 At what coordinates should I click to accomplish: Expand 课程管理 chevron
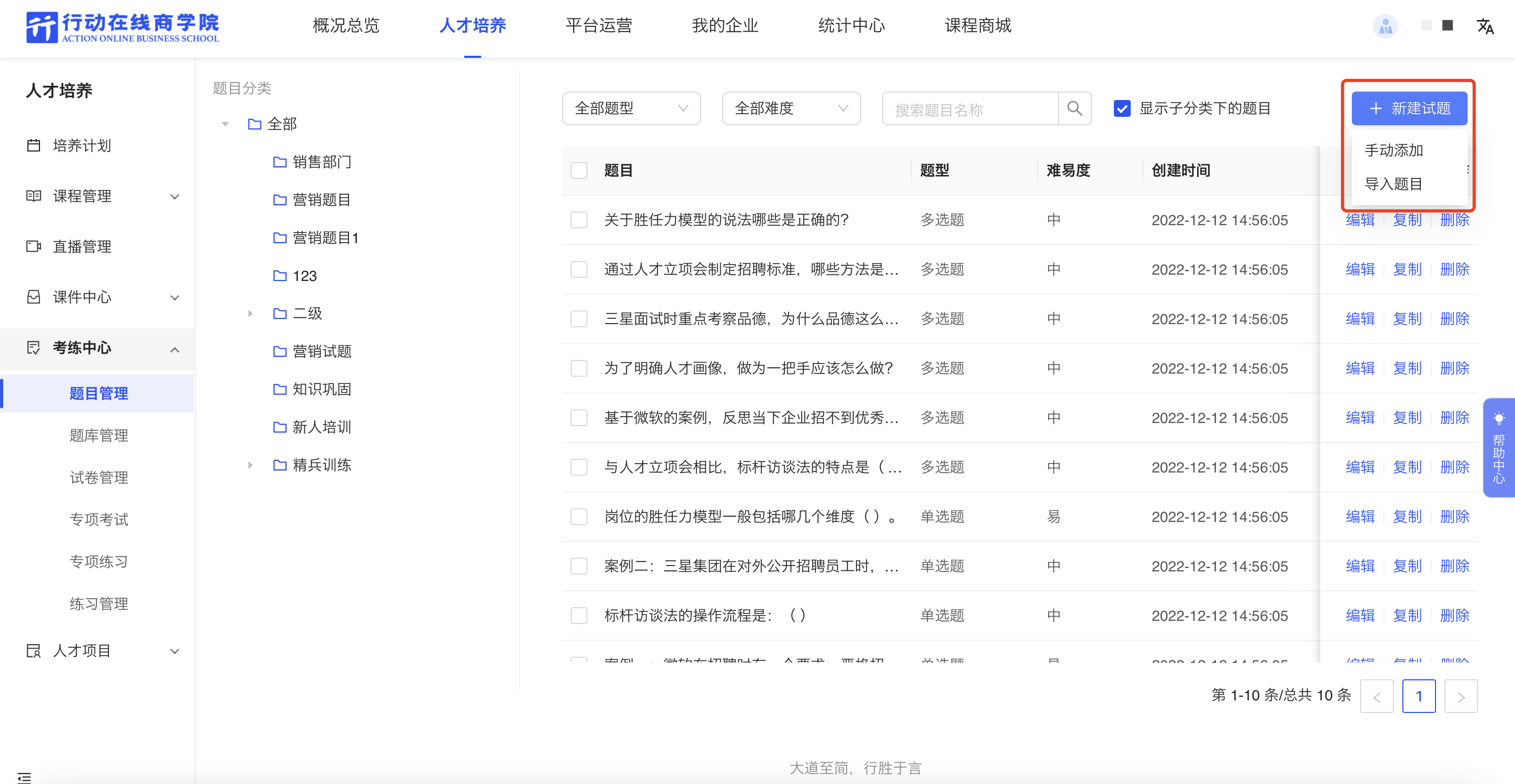click(x=175, y=196)
